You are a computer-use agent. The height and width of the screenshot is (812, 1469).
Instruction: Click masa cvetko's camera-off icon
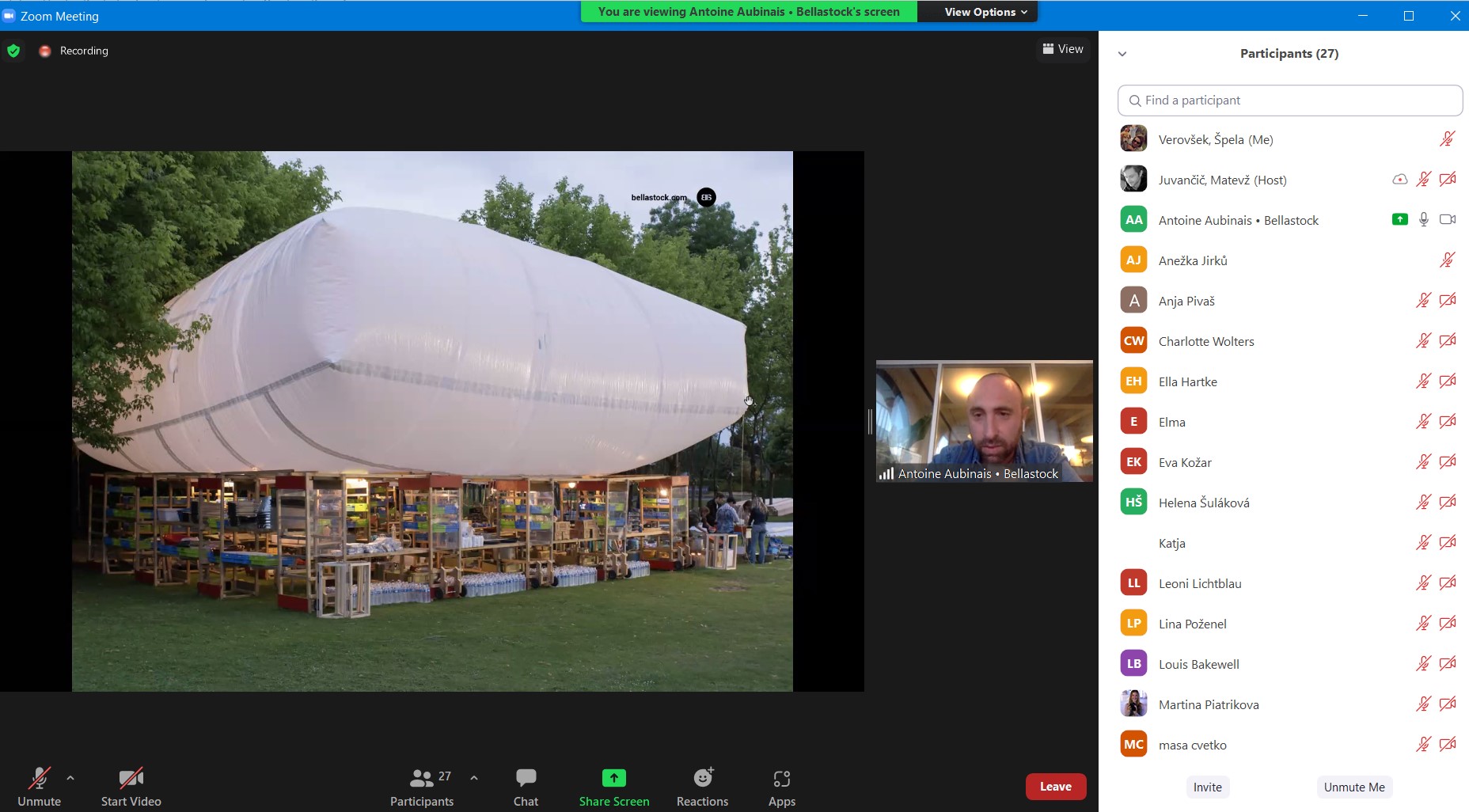(x=1448, y=744)
